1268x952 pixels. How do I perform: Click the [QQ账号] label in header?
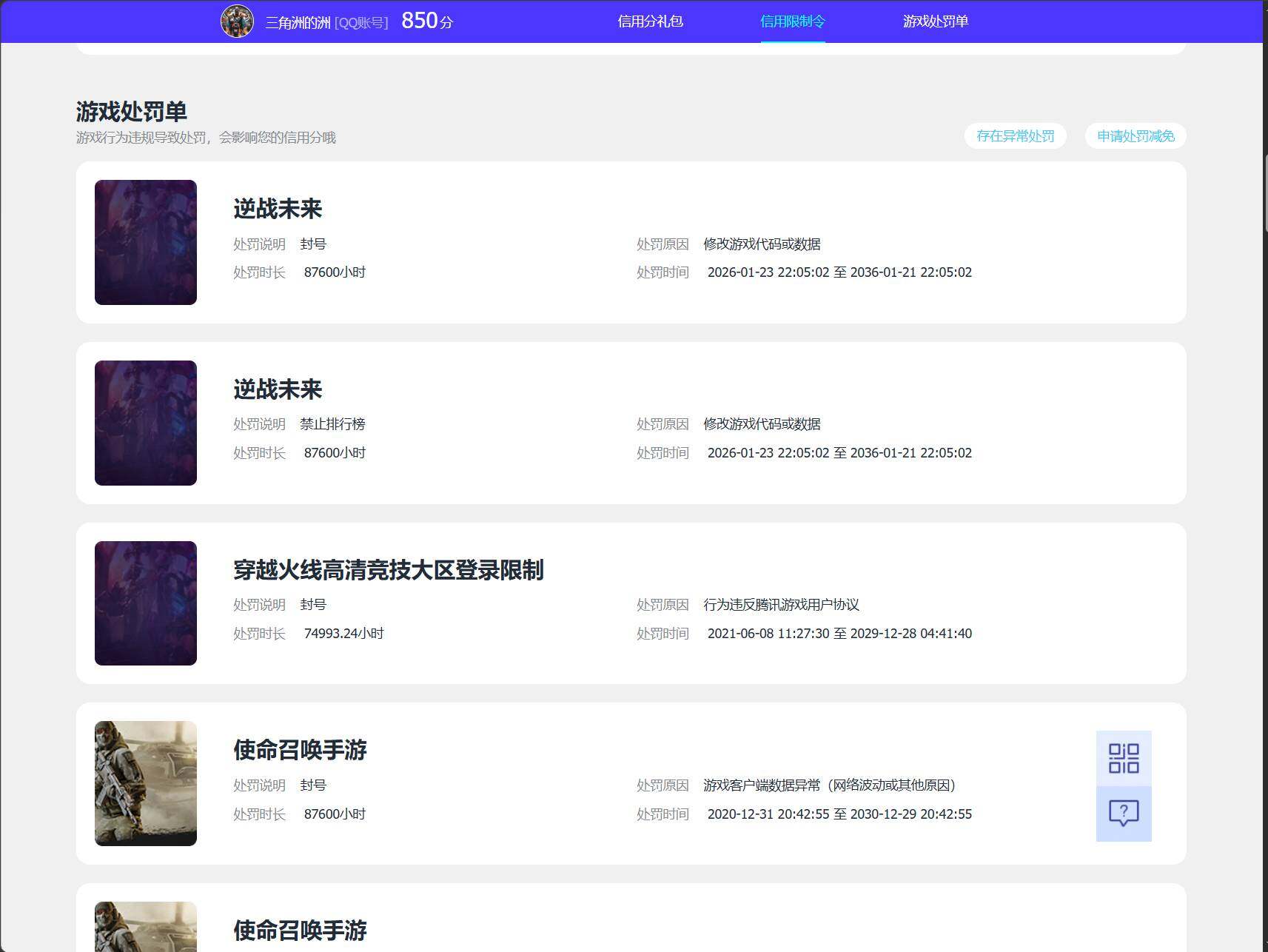(361, 23)
